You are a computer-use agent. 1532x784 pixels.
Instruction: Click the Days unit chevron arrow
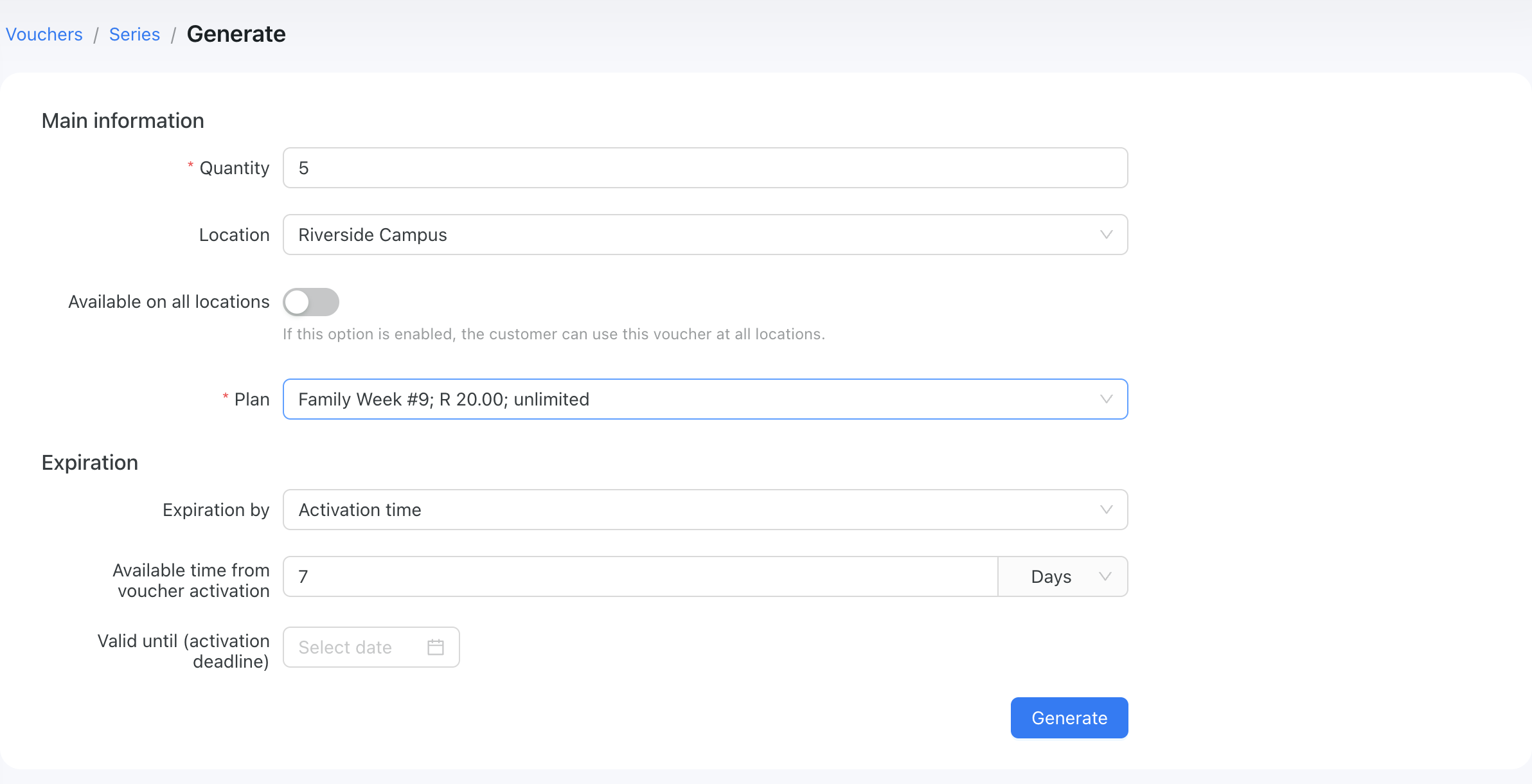click(1105, 576)
